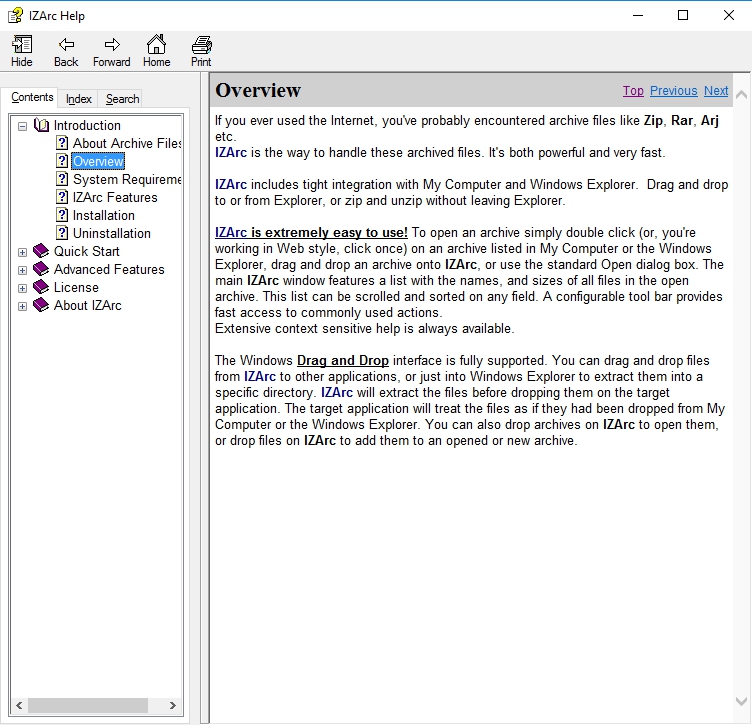Collapse the Introduction tree node

[x=22, y=126]
